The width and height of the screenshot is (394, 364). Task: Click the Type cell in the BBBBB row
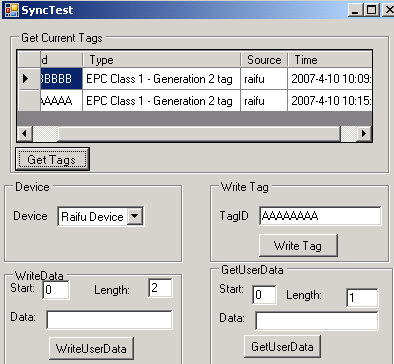161,79
